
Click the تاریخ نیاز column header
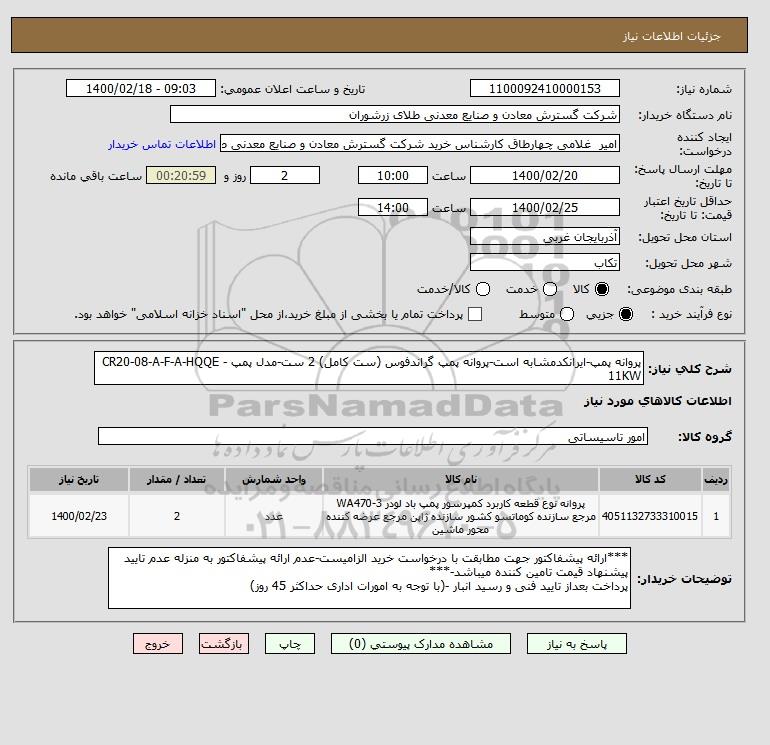pyautogui.click(x=79, y=479)
